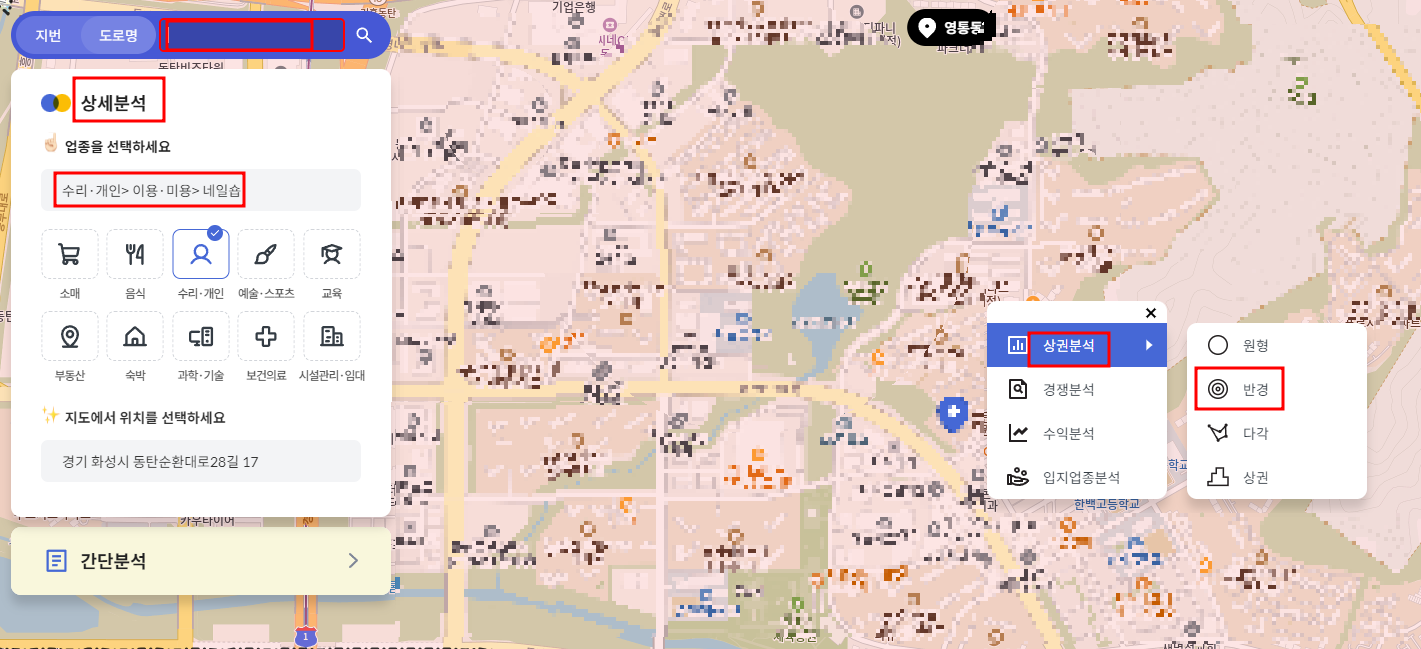
Task: Click the 지도에서 위치를 선택하세요 label
Action: (x=145, y=417)
